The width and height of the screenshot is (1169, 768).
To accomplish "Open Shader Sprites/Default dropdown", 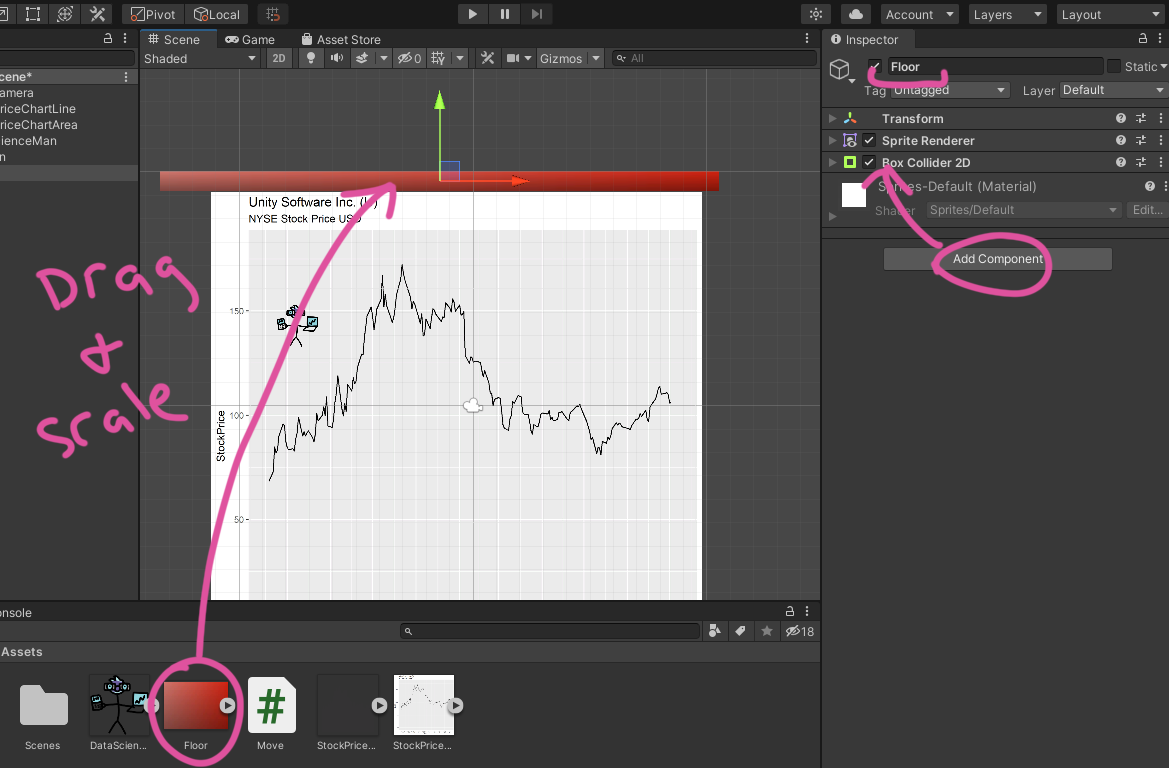I will [1024, 210].
